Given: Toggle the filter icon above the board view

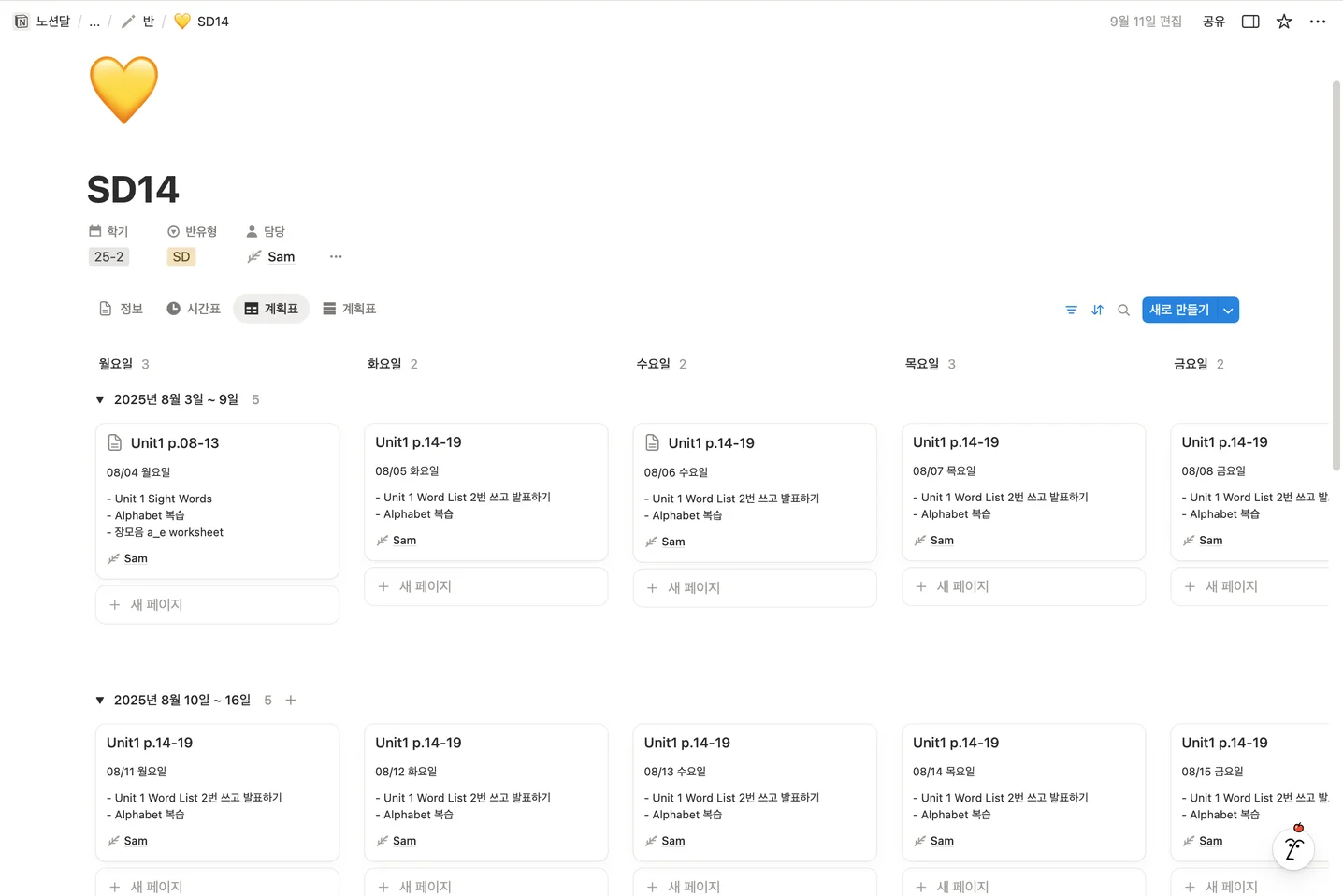Looking at the screenshot, I should [1071, 310].
